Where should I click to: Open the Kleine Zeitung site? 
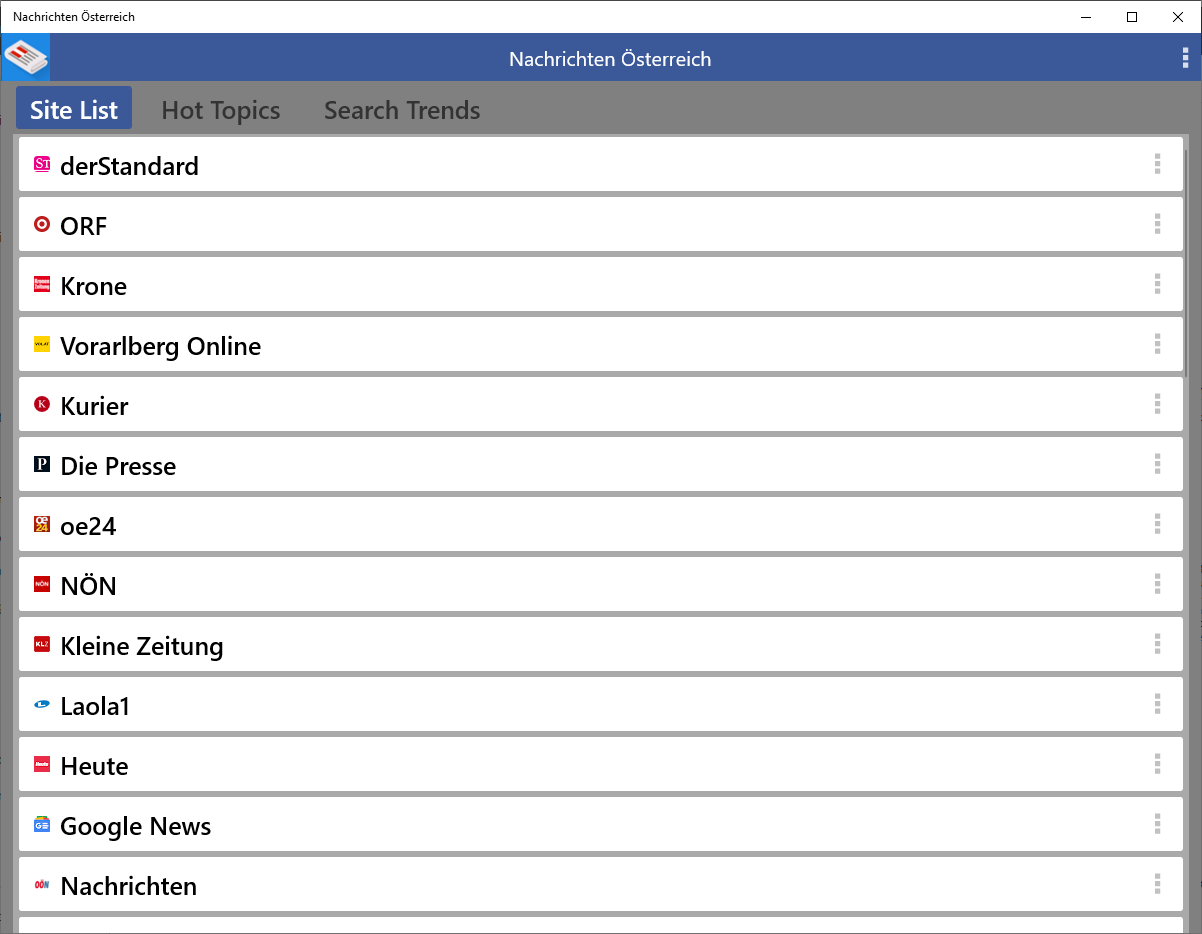601,644
